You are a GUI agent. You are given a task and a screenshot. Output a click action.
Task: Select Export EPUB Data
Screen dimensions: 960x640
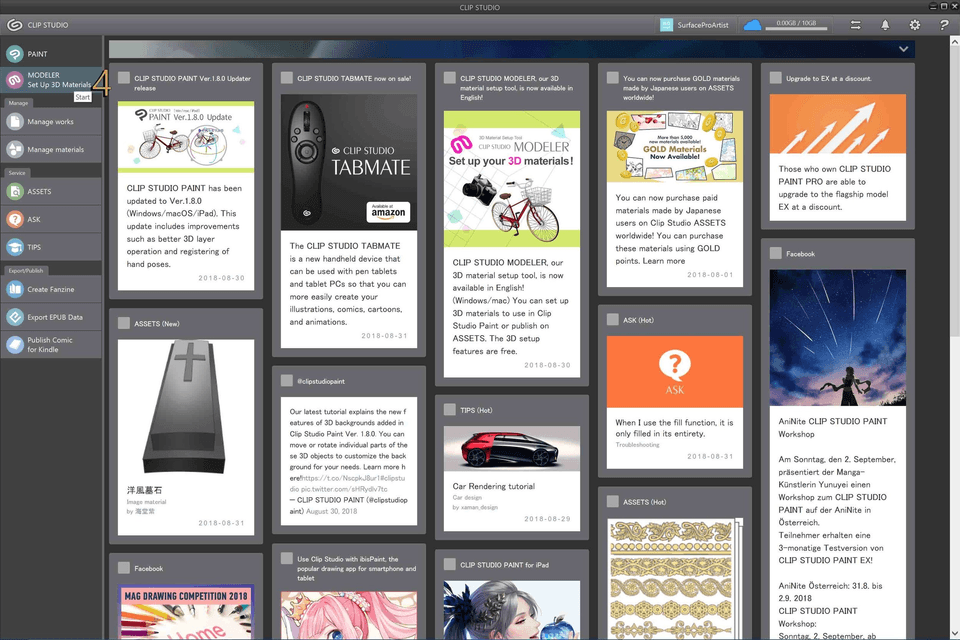(x=51, y=317)
